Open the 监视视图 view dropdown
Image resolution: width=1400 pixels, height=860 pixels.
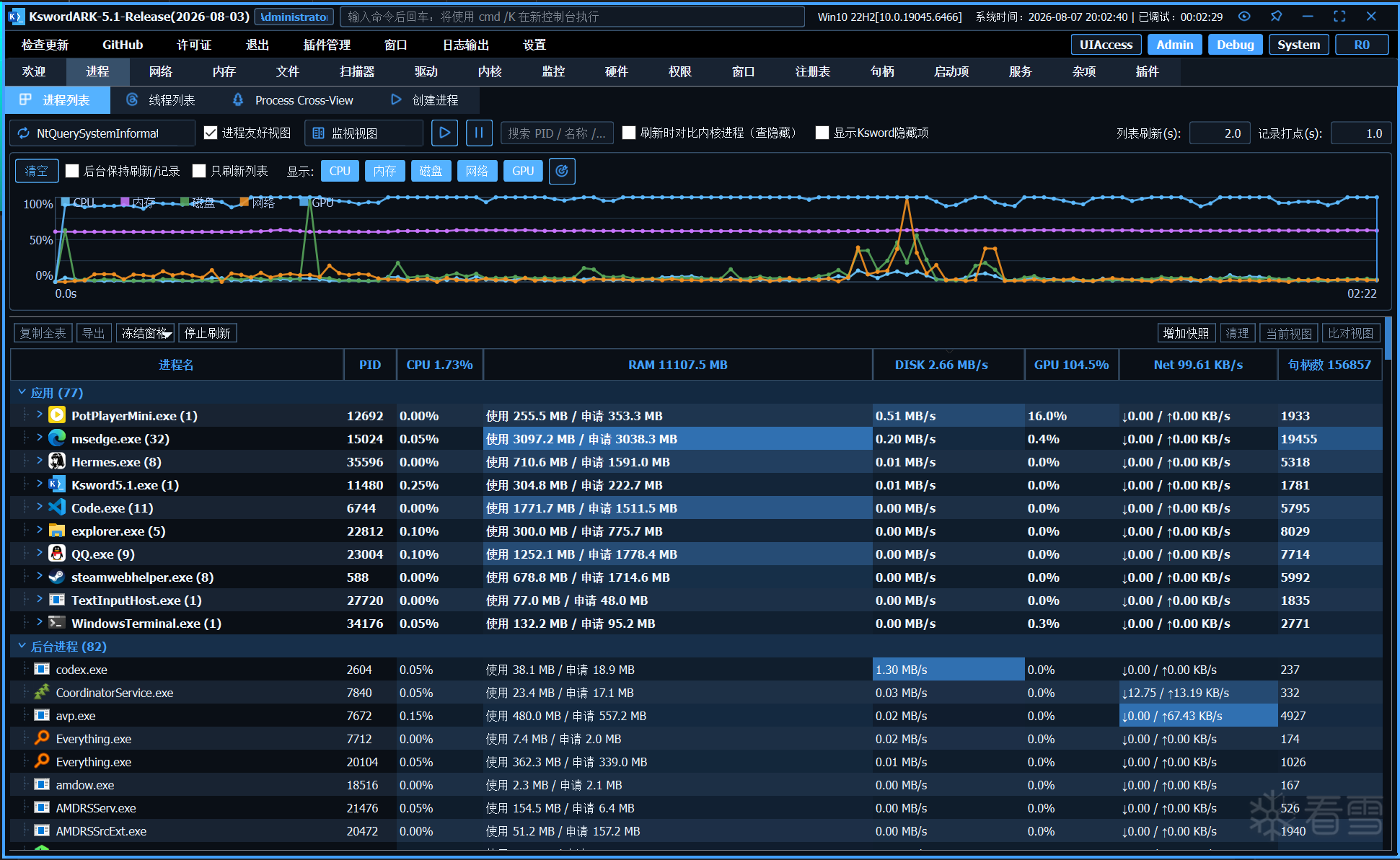(x=364, y=133)
